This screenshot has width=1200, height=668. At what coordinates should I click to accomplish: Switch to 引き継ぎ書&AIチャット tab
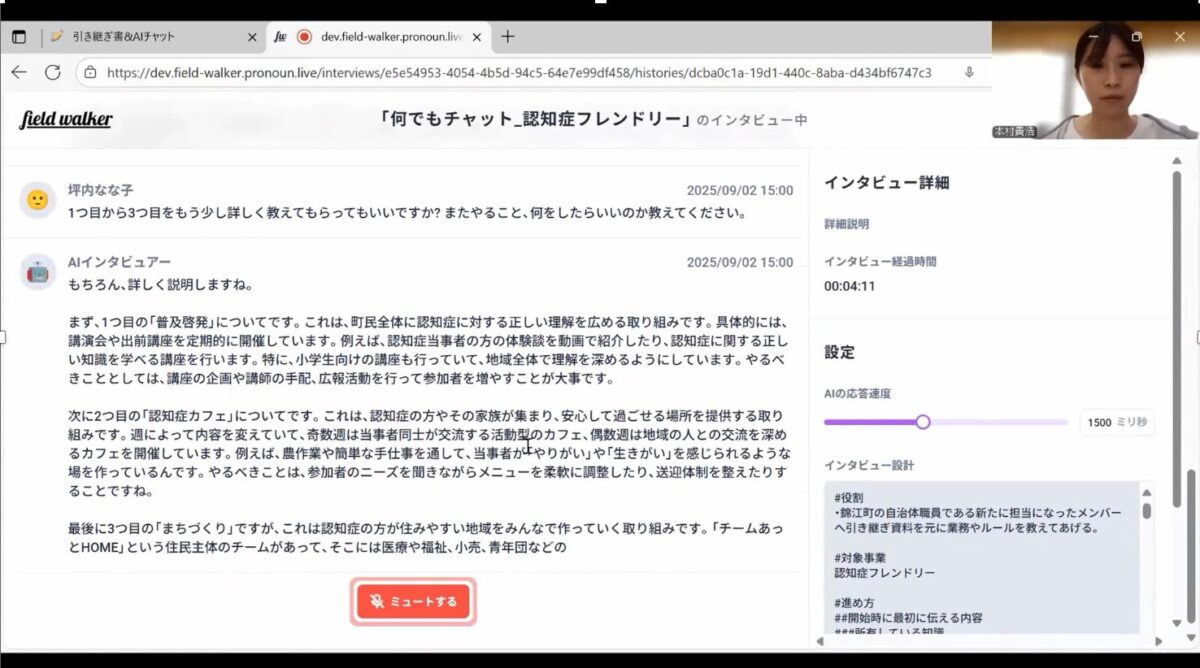click(140, 37)
